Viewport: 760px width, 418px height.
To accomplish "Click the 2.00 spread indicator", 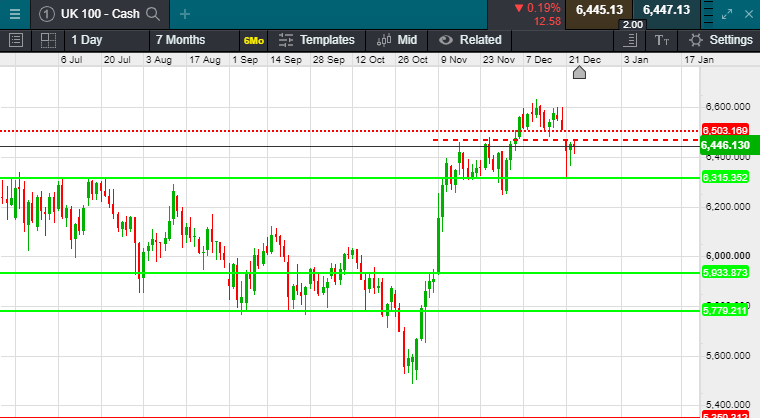I will coord(633,25).
